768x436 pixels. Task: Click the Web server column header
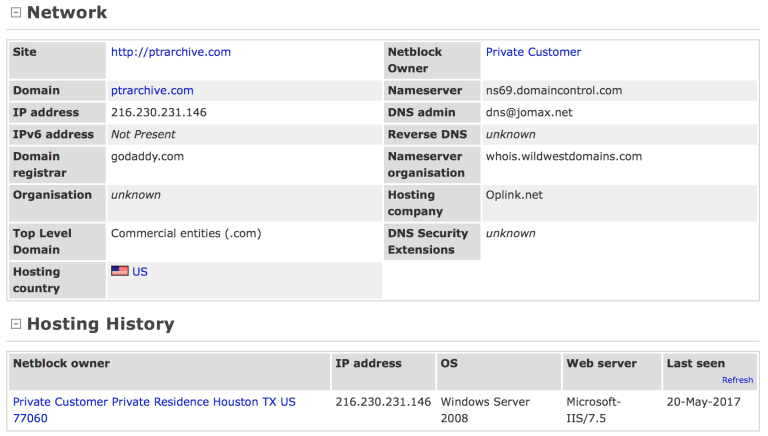(601, 363)
